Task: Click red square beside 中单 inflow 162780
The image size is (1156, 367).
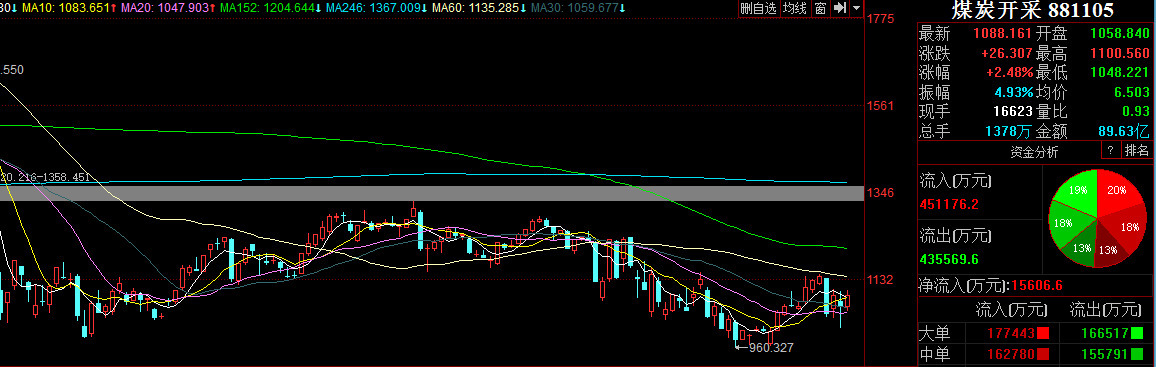Action: (x=1043, y=354)
